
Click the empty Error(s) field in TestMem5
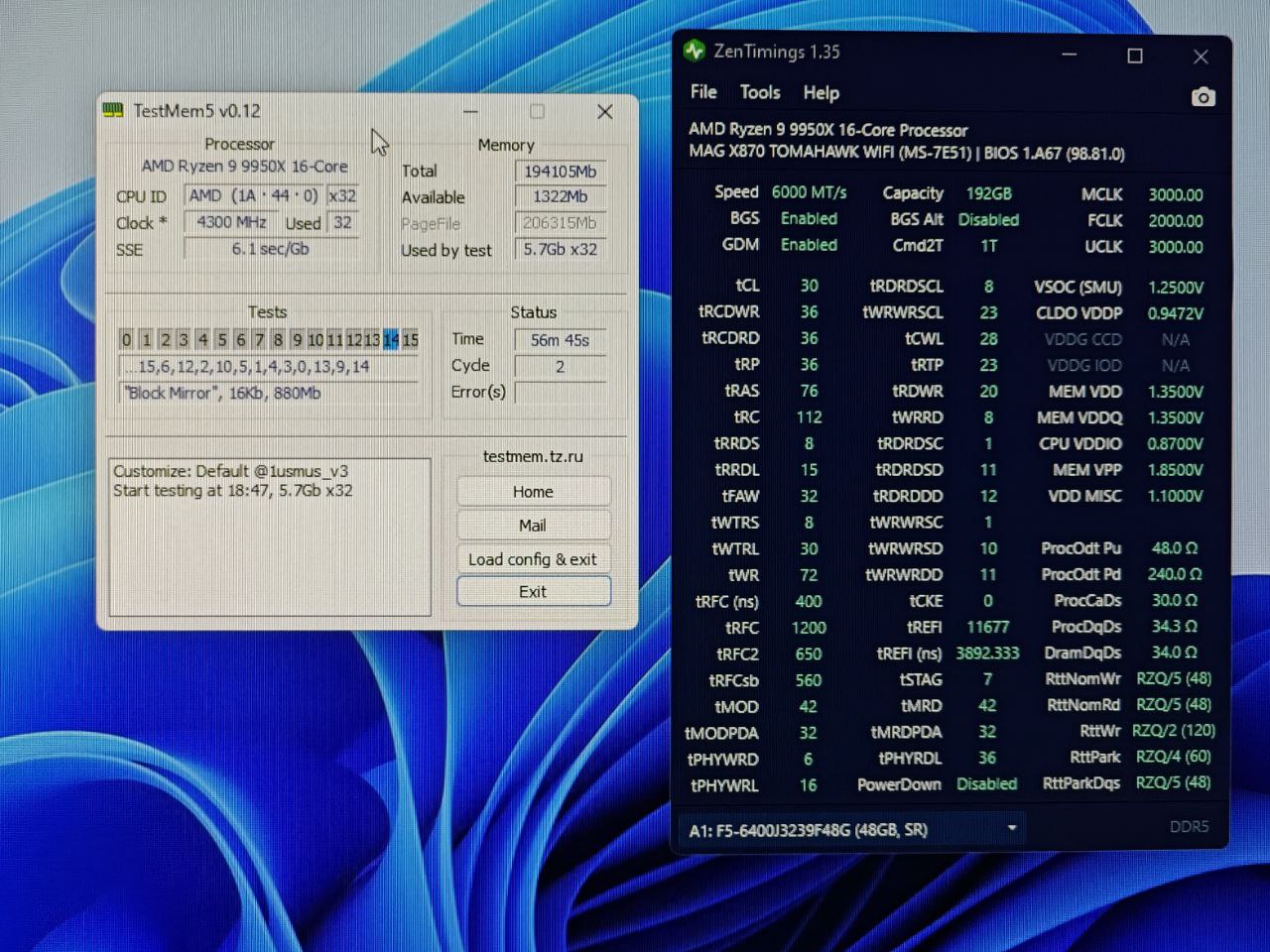coord(561,393)
